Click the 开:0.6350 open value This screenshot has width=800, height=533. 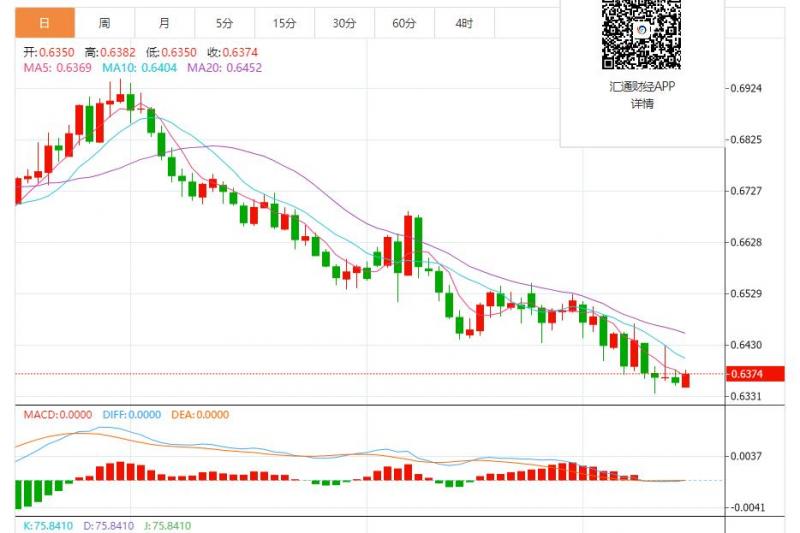49,53
